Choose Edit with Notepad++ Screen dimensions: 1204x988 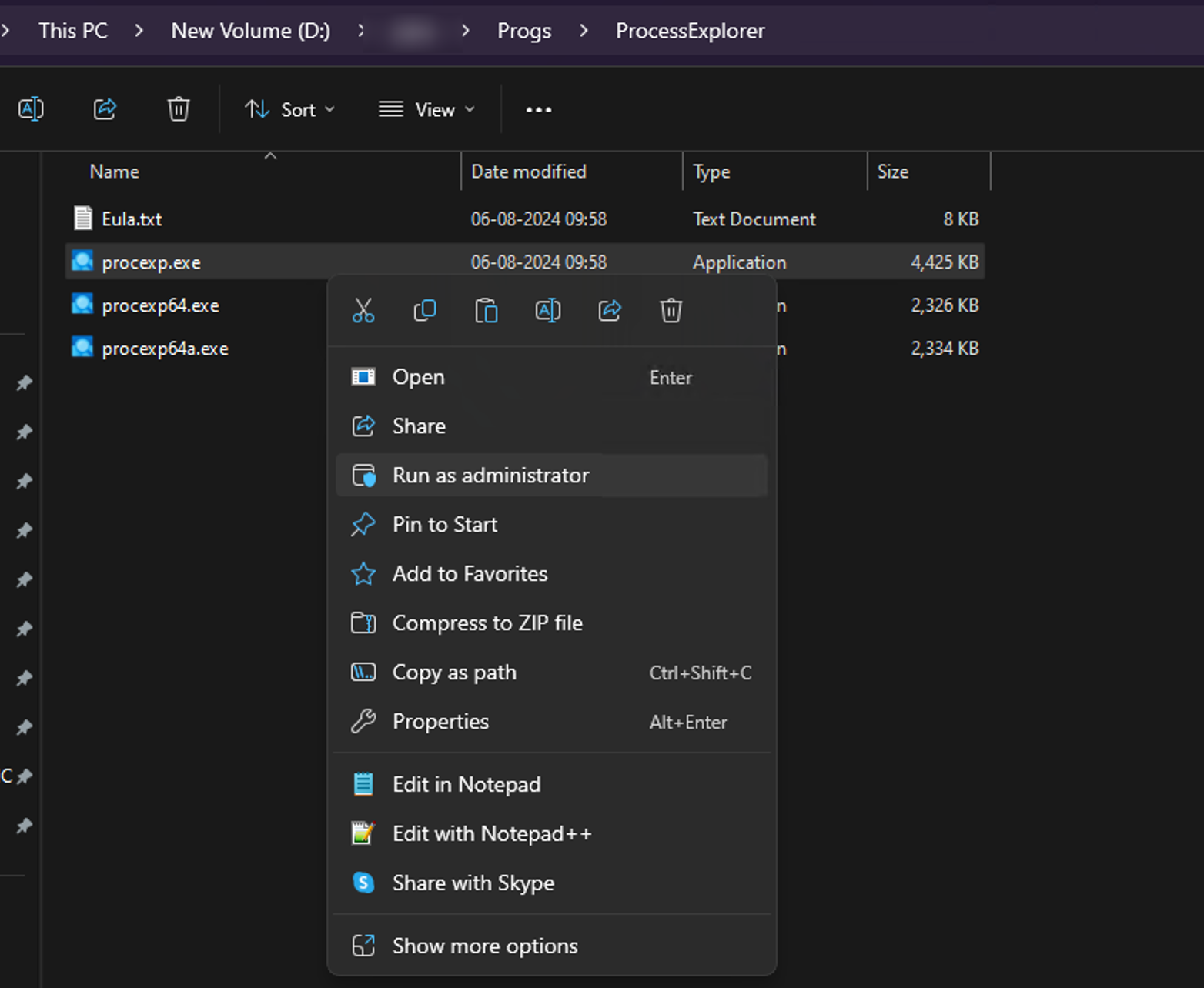tap(492, 834)
